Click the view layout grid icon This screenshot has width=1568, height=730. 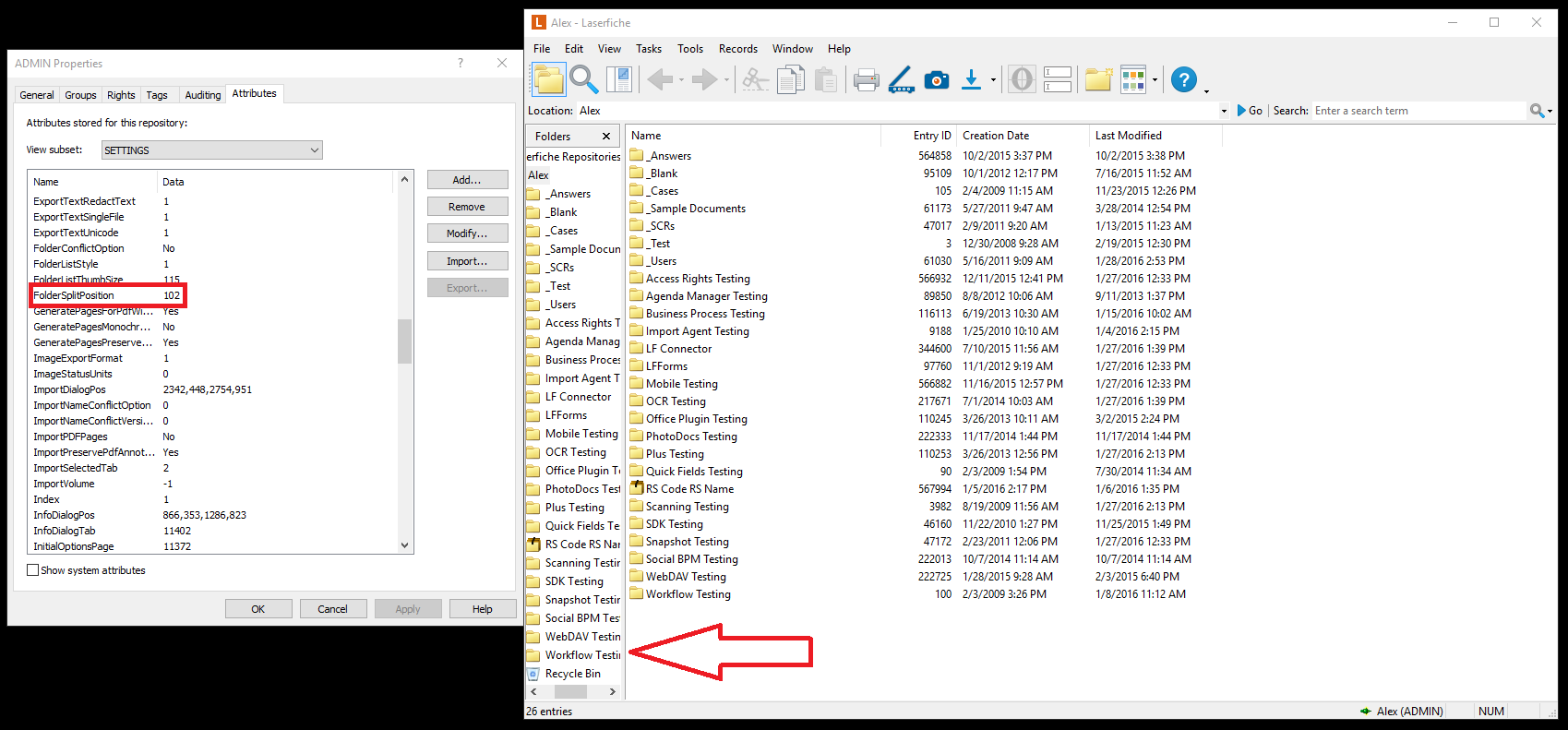click(x=1133, y=79)
